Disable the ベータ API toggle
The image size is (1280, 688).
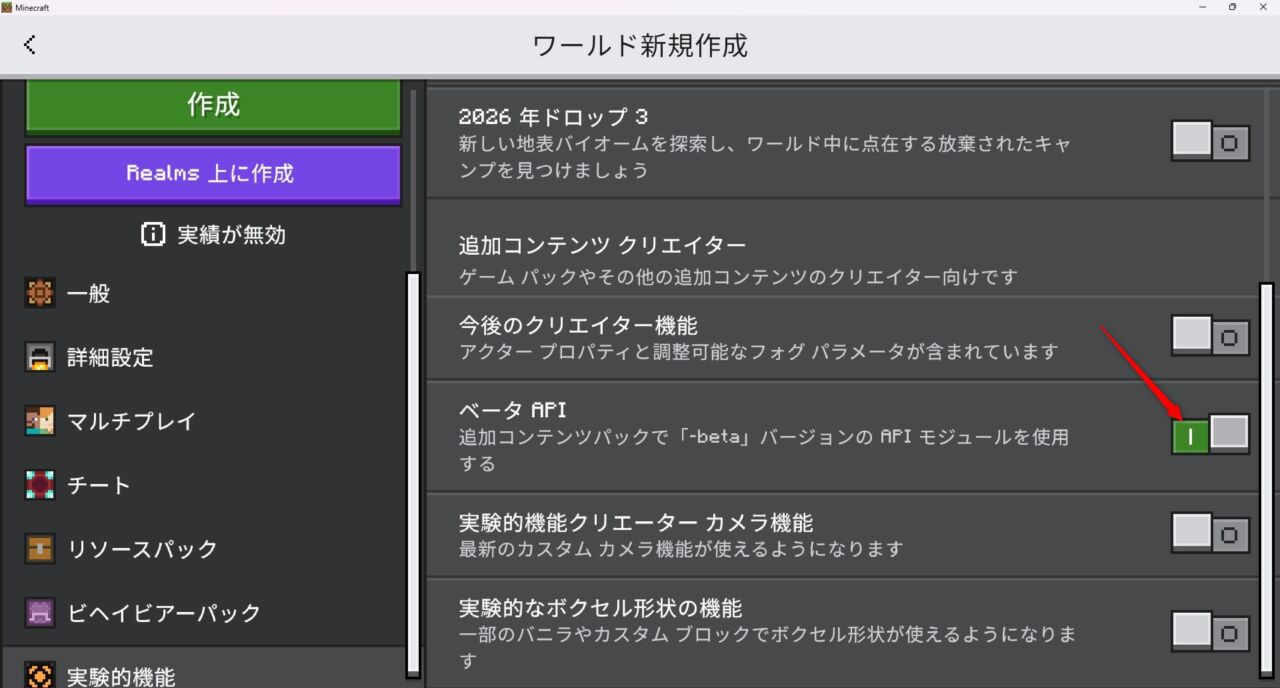point(1211,434)
